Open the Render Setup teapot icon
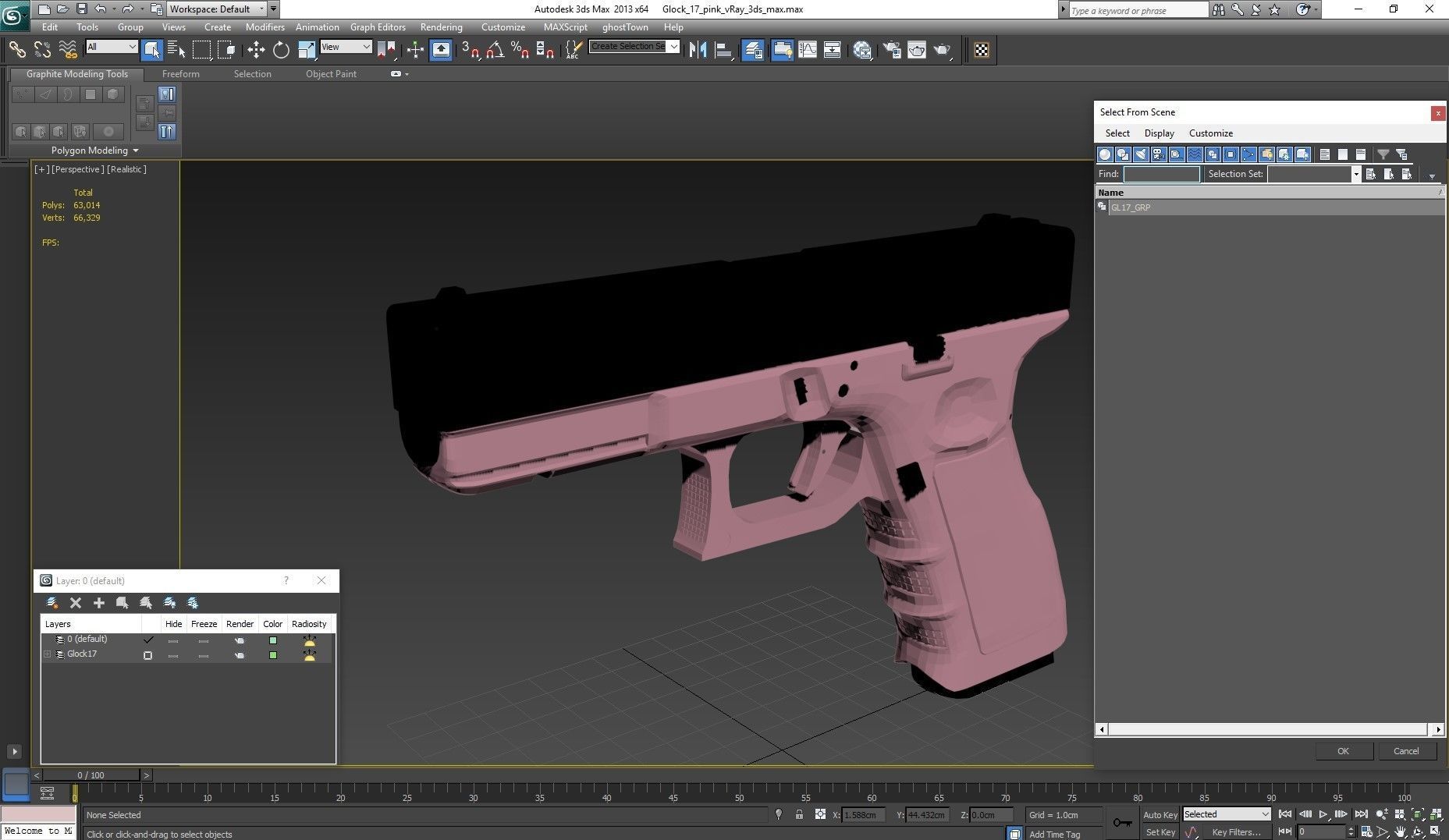The height and width of the screenshot is (840, 1449). pyautogui.click(x=891, y=50)
